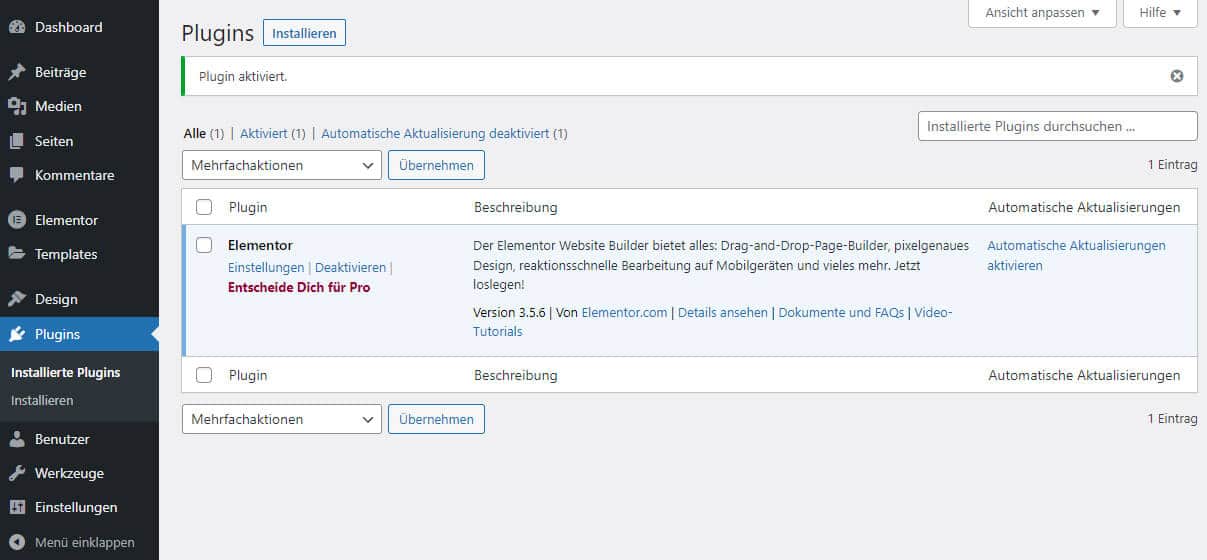Select the Templates menu item

[79, 254]
